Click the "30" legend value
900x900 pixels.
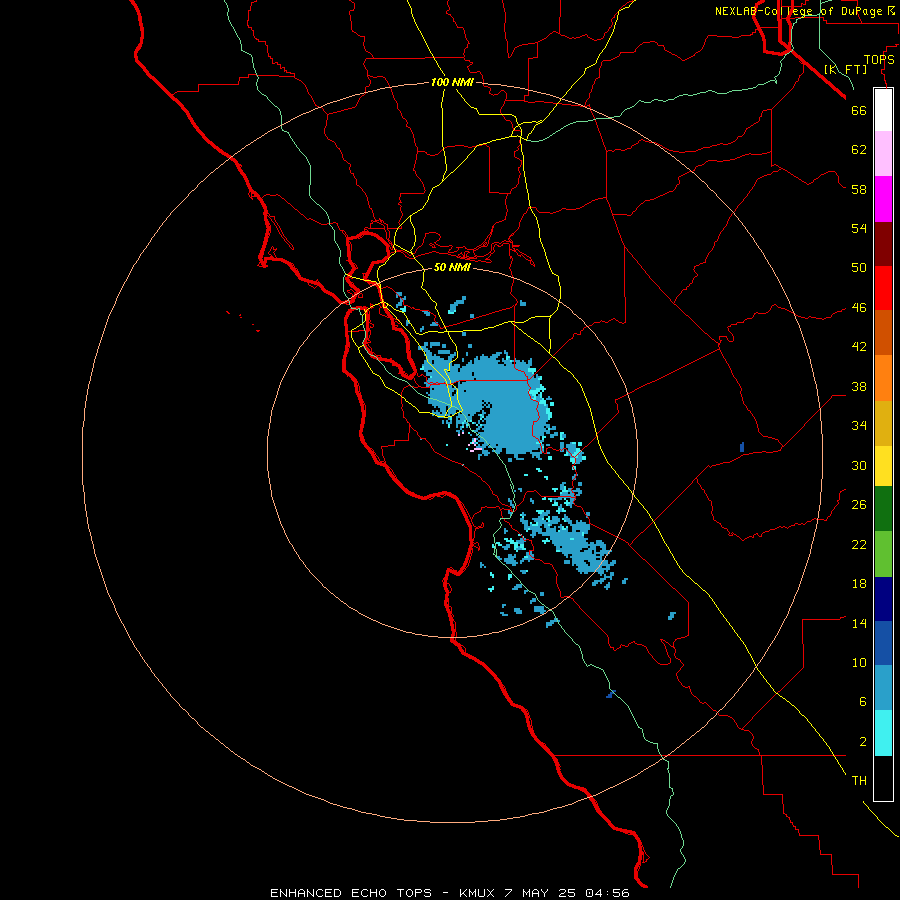point(859,465)
